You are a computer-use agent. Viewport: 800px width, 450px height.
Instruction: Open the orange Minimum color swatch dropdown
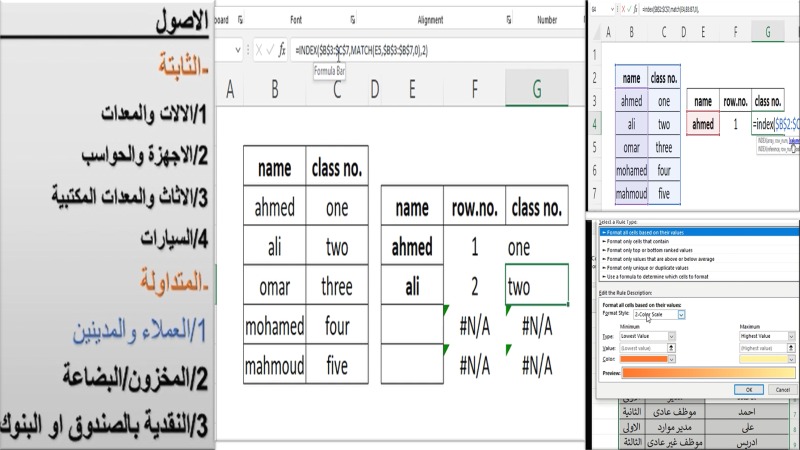[671, 359]
